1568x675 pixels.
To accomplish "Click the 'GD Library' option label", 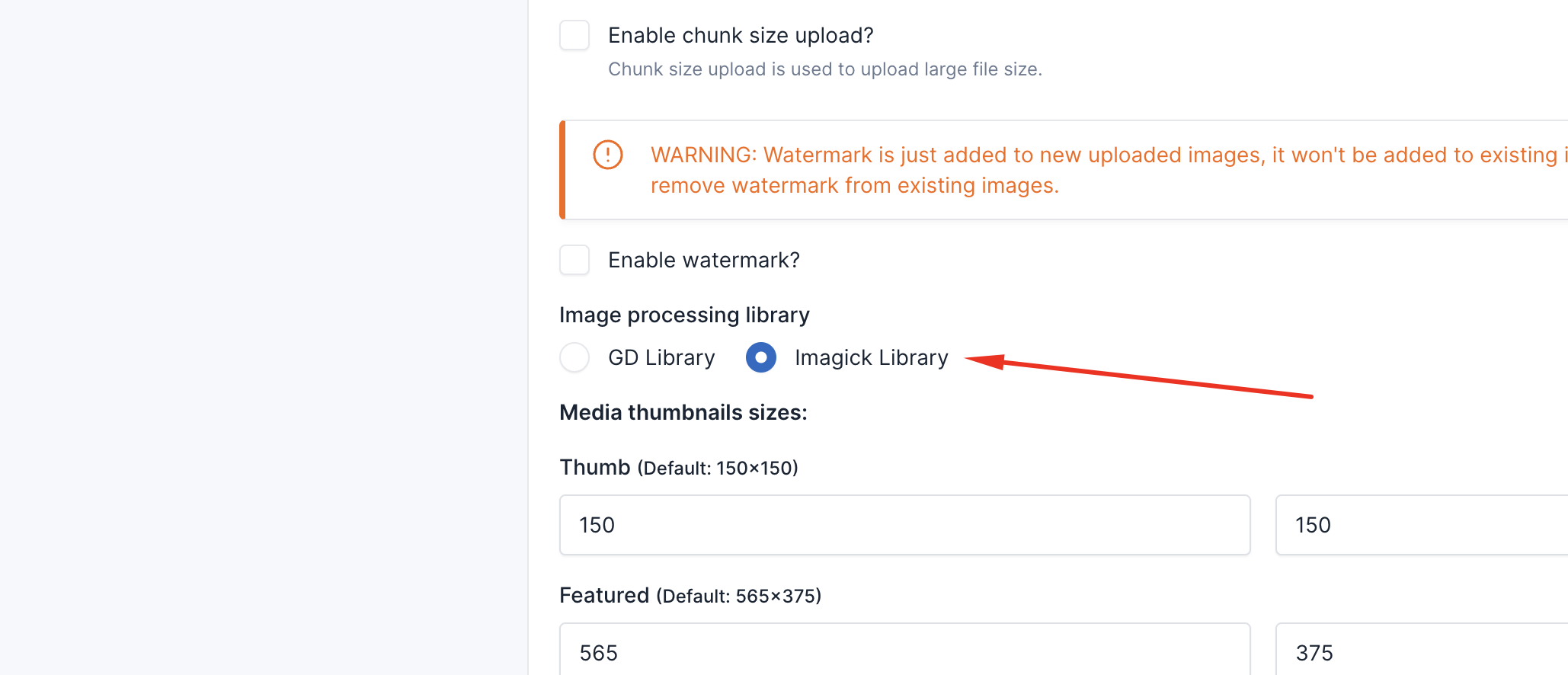I will click(661, 358).
